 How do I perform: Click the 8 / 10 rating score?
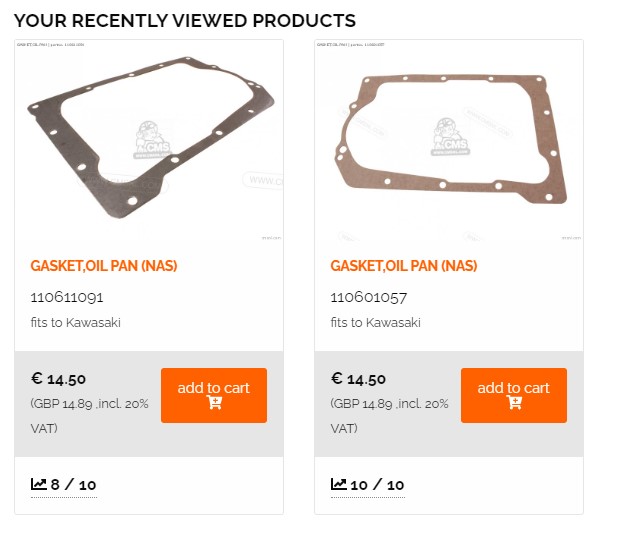(x=74, y=485)
